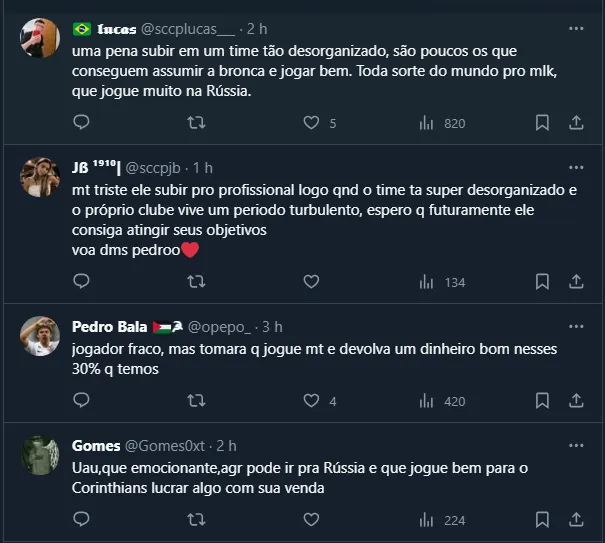This screenshot has width=605, height=543.
Task: View analytics showing 820 views
Action: [x=441, y=123]
